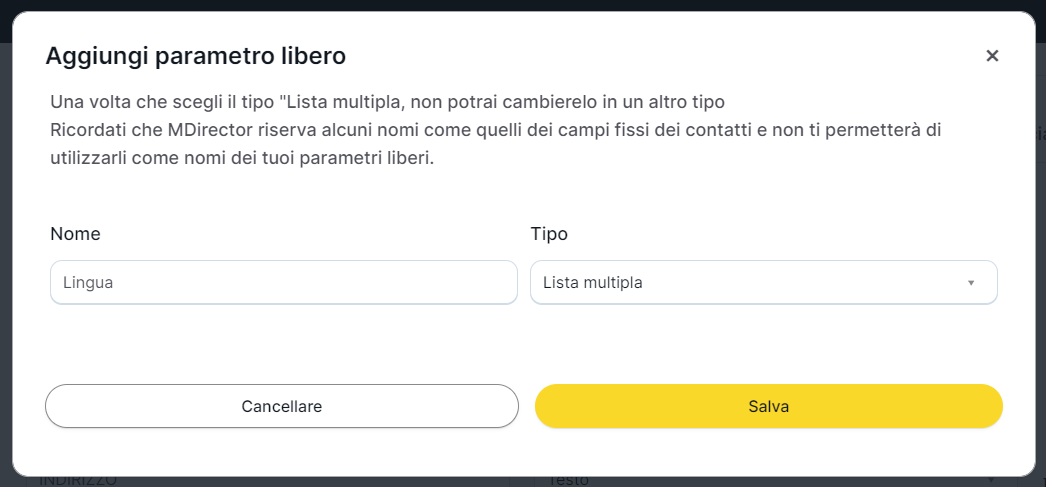Click the Tipo field label
Image resolution: width=1046 pixels, height=487 pixels.
click(549, 234)
